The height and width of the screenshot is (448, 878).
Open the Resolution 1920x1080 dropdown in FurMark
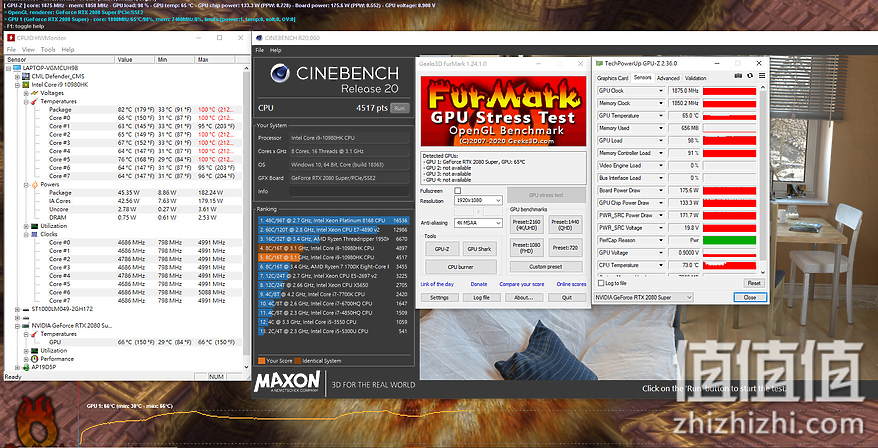[478, 200]
